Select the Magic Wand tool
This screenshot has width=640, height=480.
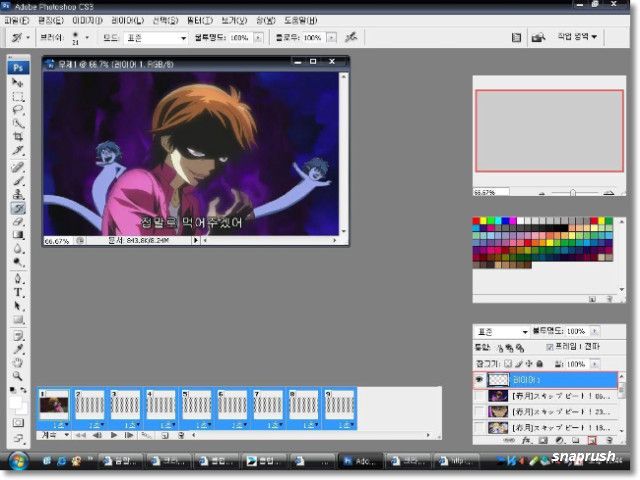(18, 123)
